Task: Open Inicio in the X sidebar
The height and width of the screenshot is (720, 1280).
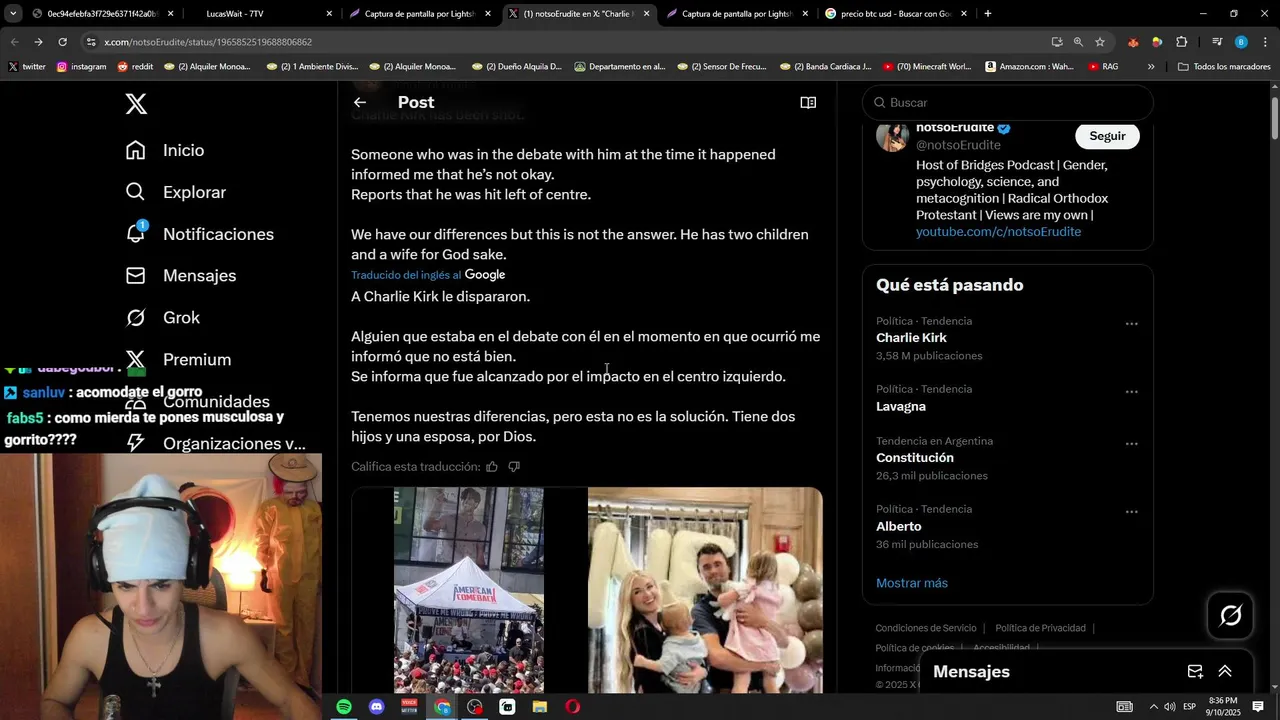Action: pos(165,150)
